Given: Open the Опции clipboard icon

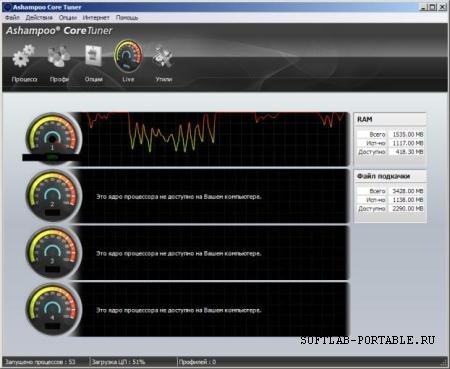Looking at the screenshot, I should tap(93, 56).
